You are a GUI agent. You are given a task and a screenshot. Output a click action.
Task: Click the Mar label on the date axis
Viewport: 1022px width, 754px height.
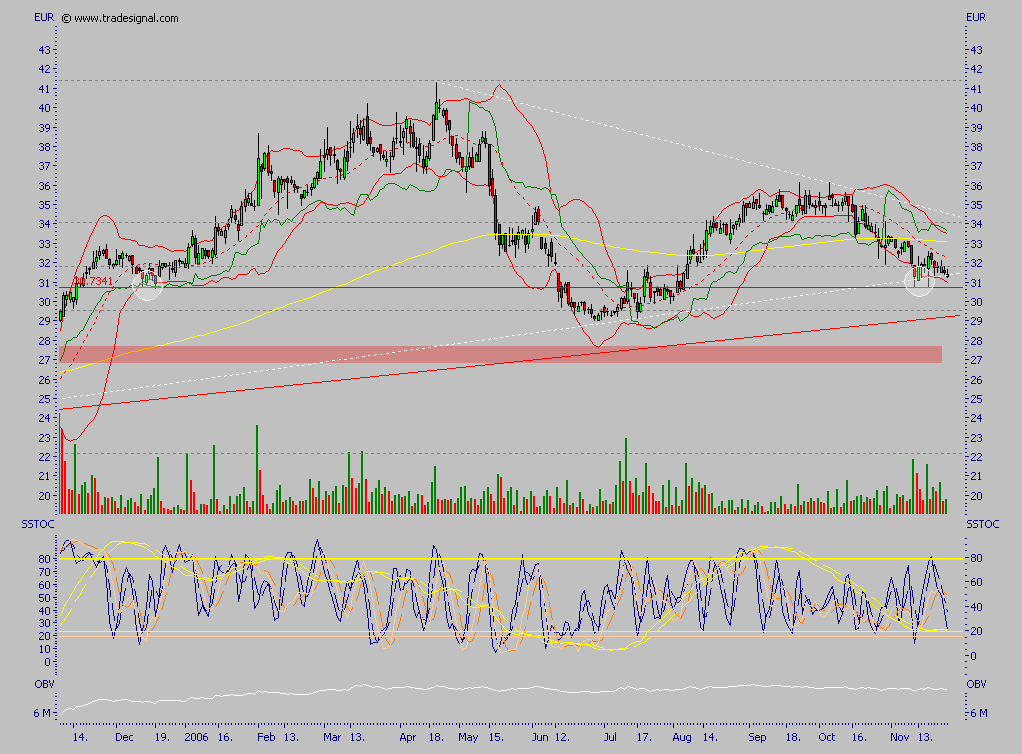(x=332, y=737)
